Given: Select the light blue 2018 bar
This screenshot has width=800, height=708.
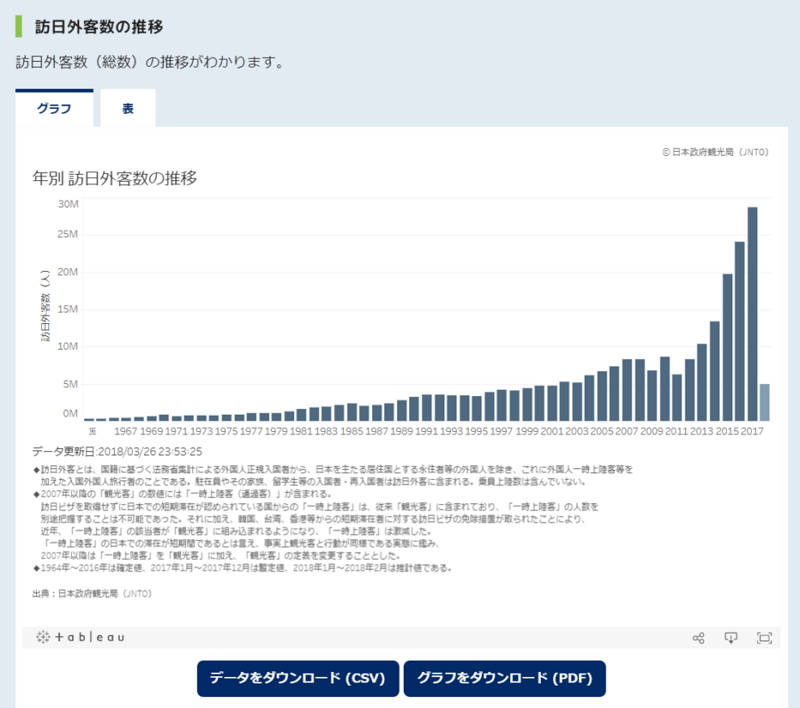Looking at the screenshot, I should [764, 402].
